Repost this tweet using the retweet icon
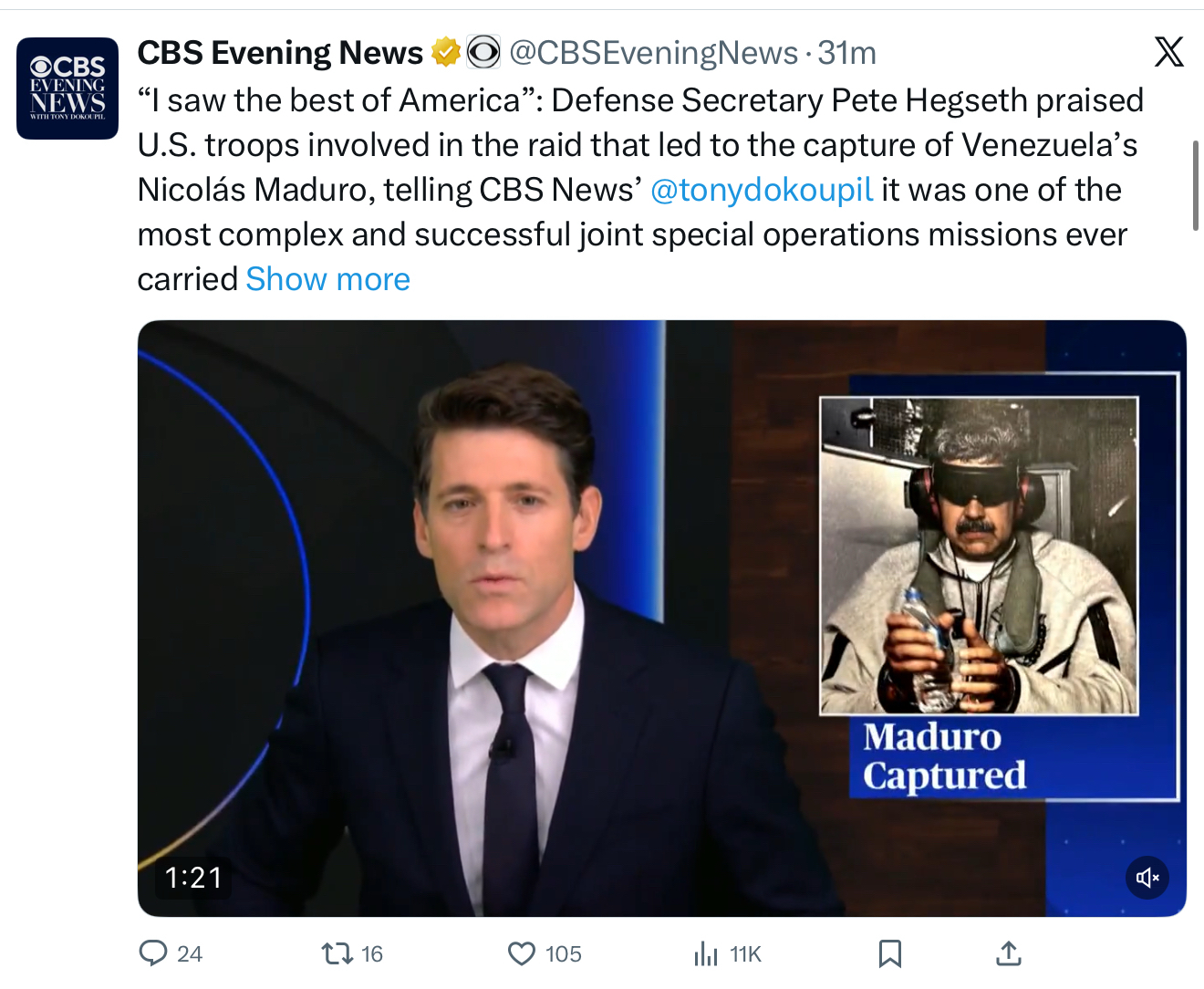 [x=337, y=953]
